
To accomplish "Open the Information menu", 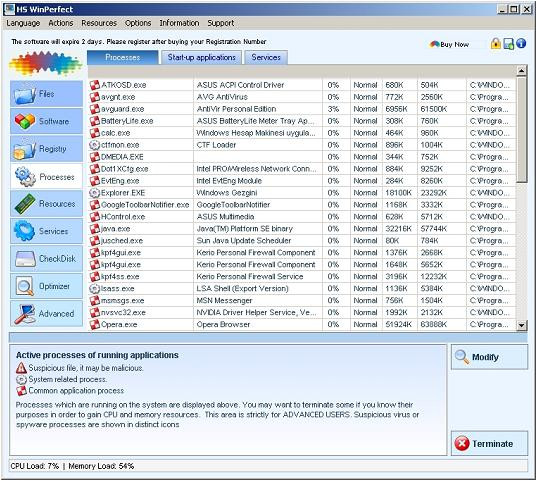I will (179, 23).
